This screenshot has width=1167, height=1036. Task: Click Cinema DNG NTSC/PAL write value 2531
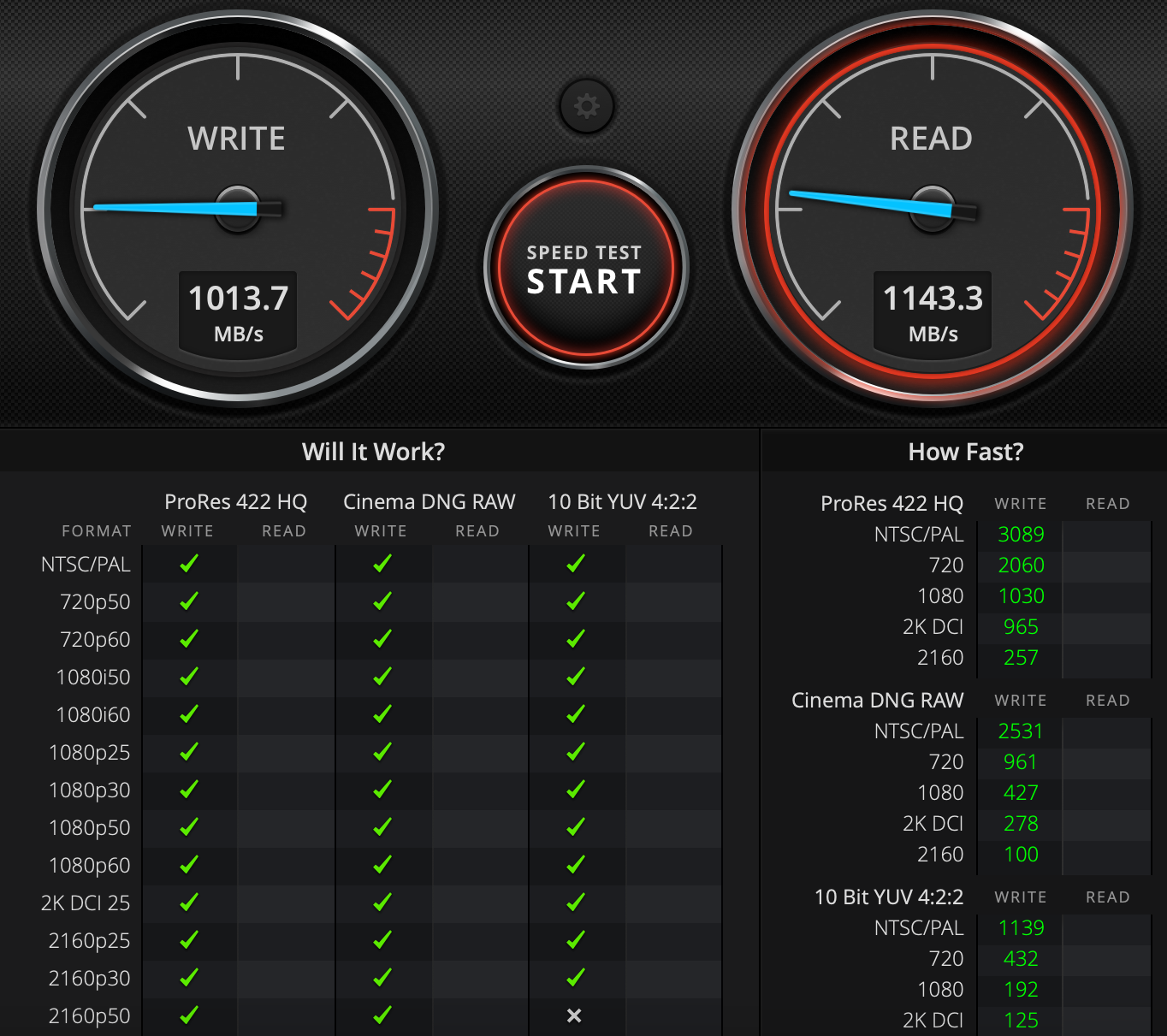click(1021, 731)
